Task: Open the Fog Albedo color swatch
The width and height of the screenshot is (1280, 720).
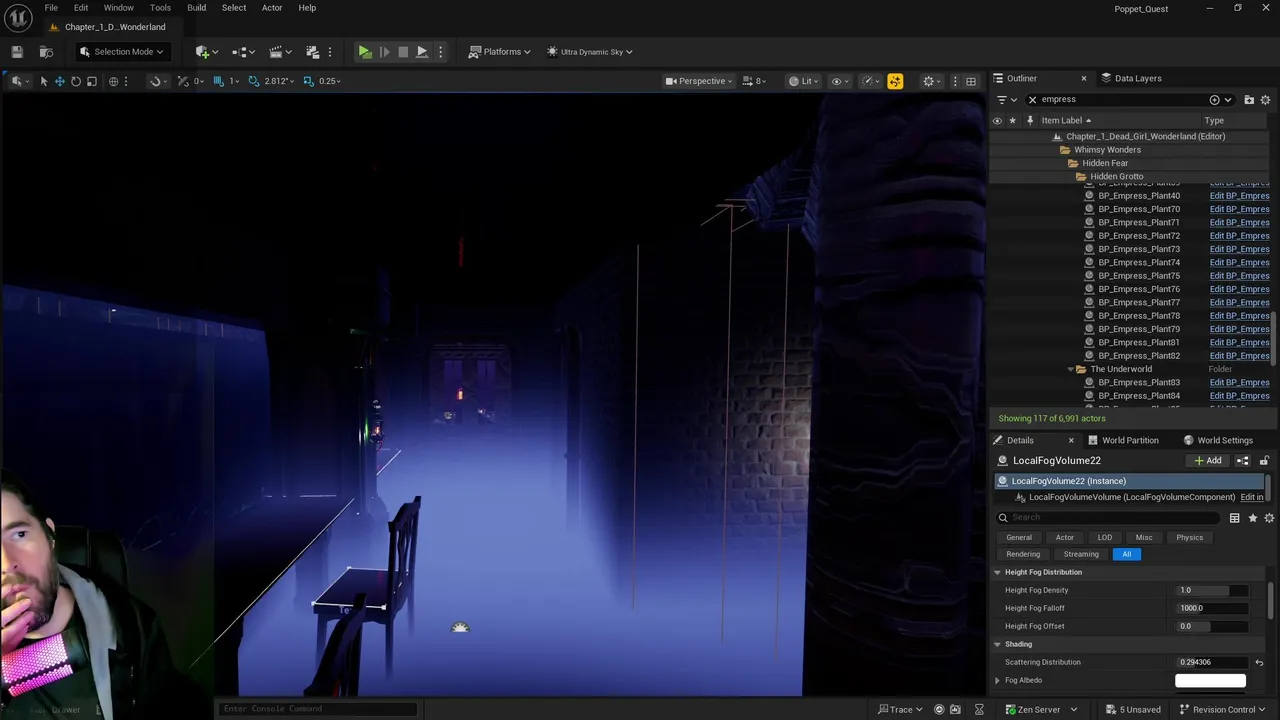Action: [1210, 681]
